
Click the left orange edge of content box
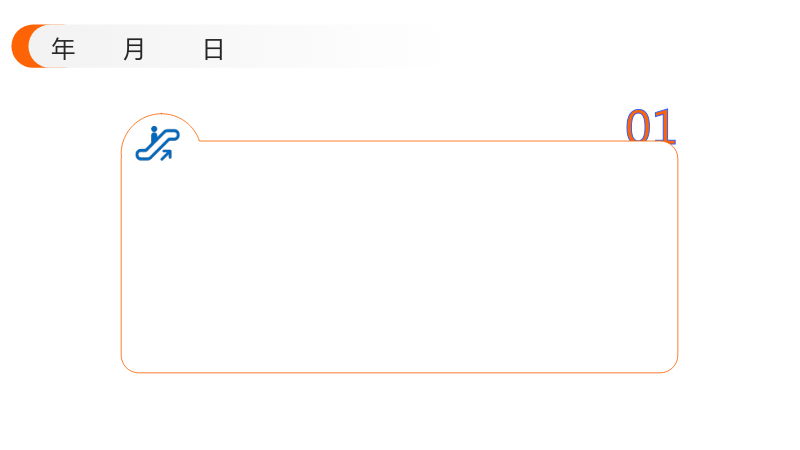pyautogui.click(x=121, y=257)
